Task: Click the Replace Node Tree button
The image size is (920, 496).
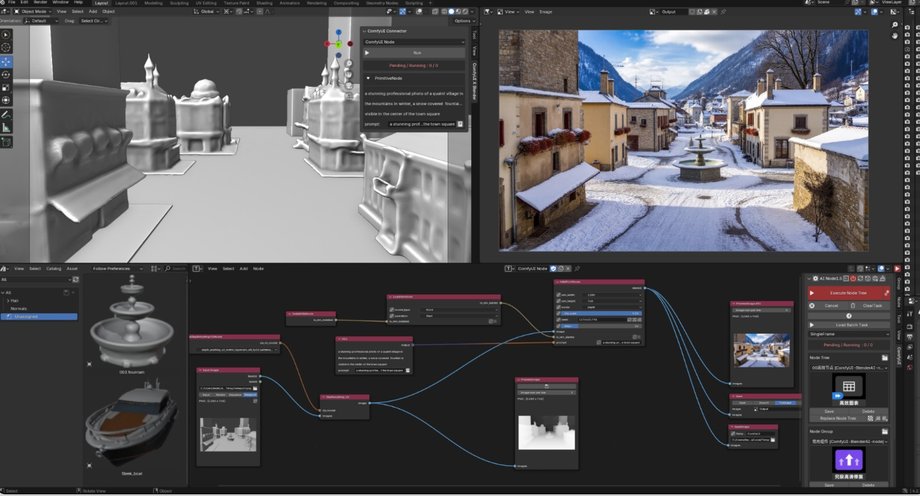Action: tap(837, 418)
